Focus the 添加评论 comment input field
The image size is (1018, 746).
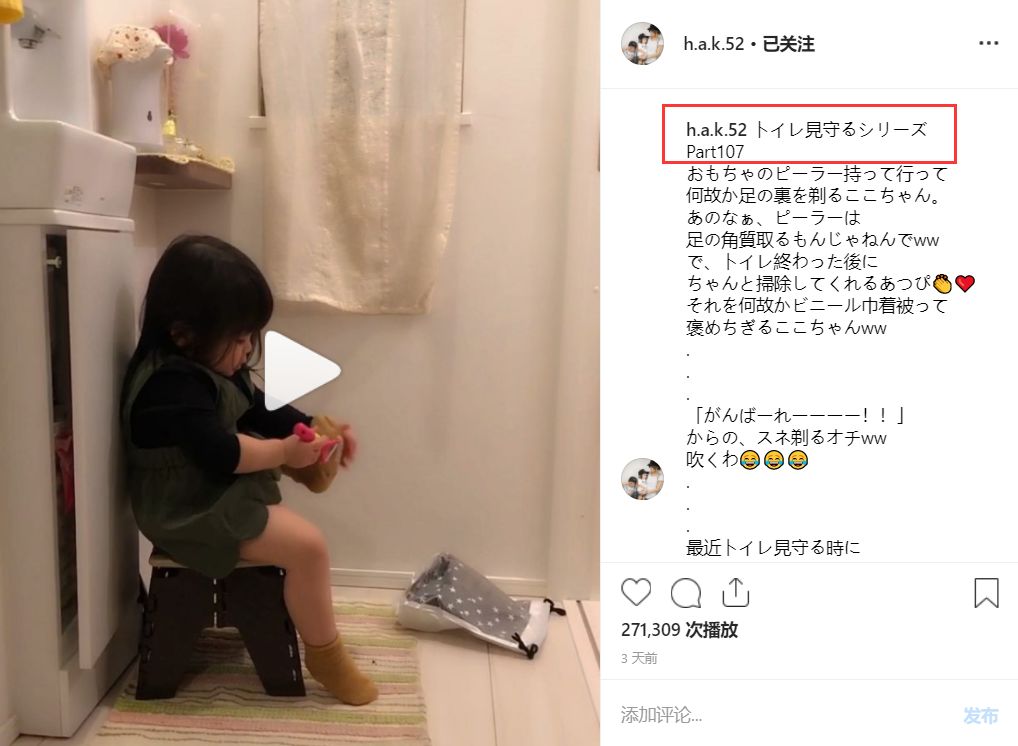(786, 715)
